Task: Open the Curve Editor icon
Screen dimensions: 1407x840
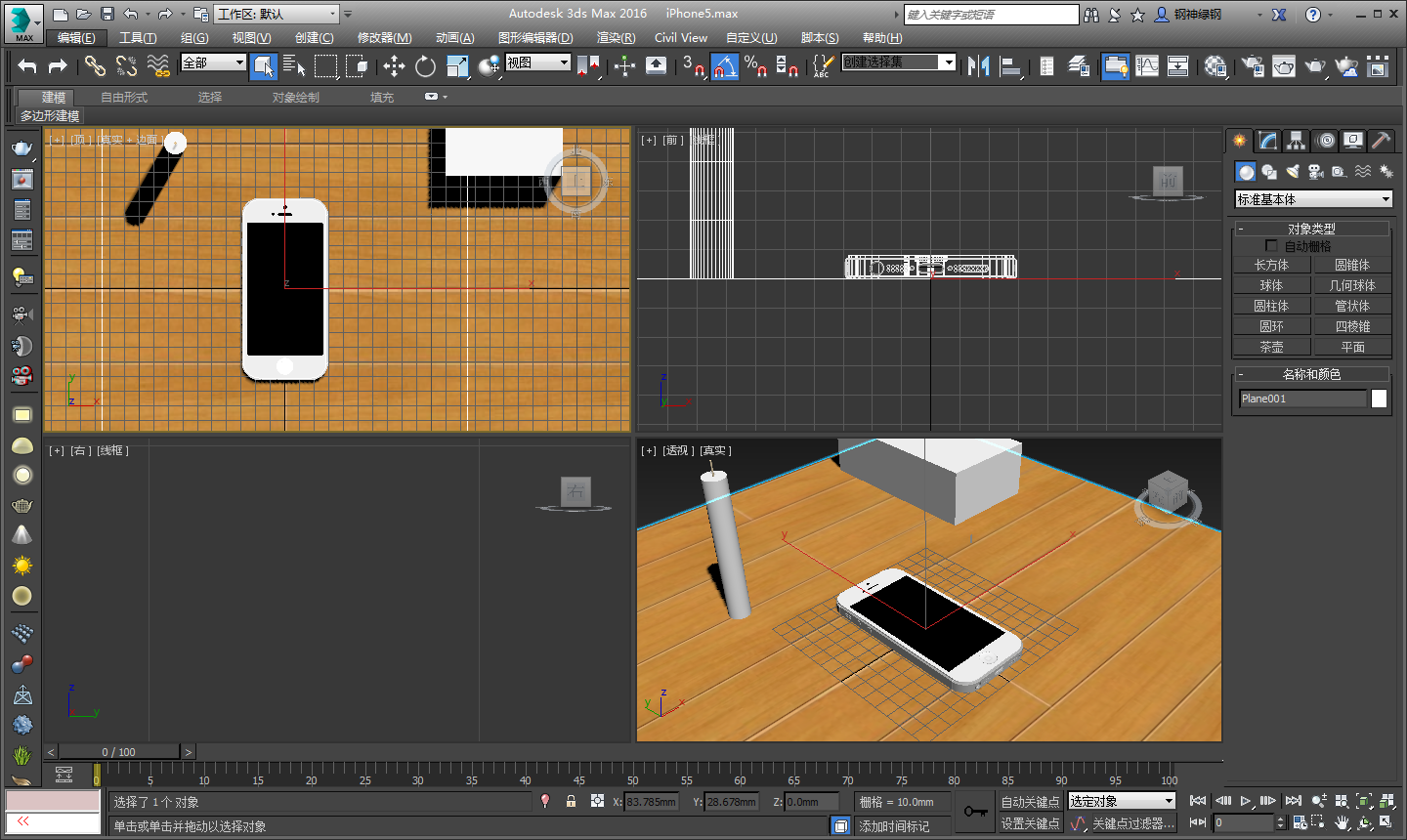Action: click(1147, 65)
